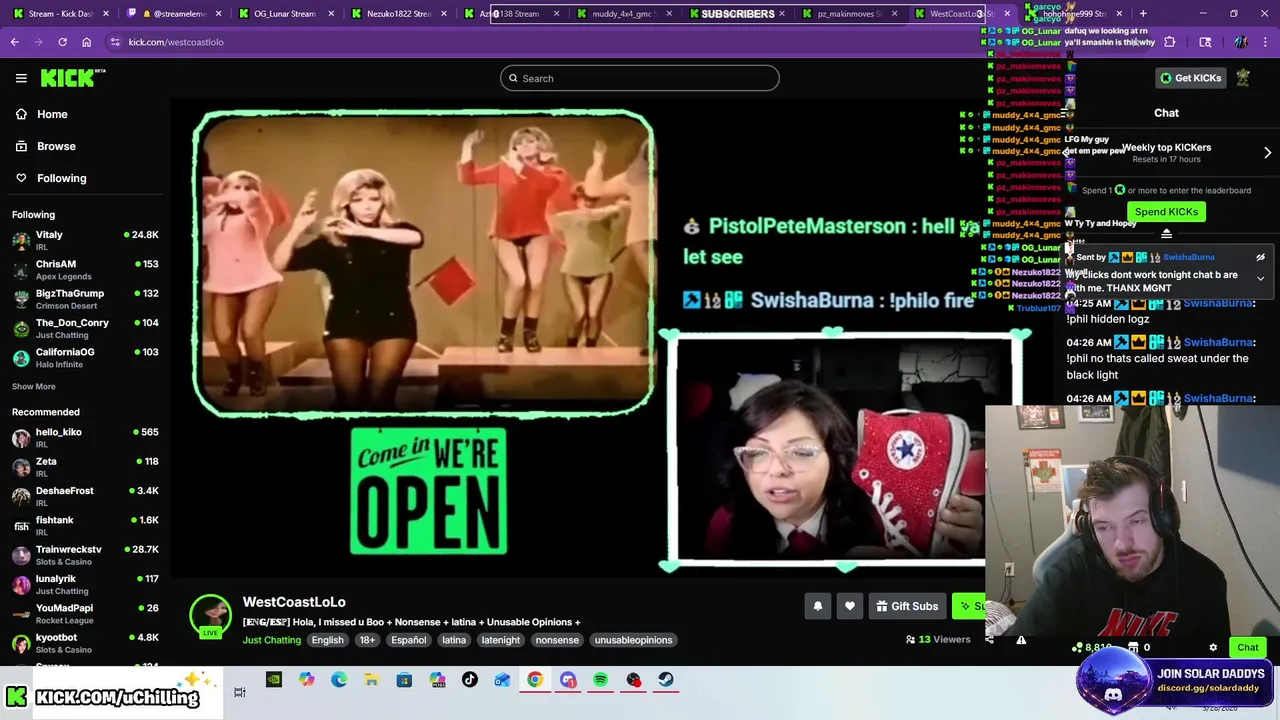Screen dimensions: 1280x720
Task: Click into the Kick search field
Action: [x=640, y=78]
